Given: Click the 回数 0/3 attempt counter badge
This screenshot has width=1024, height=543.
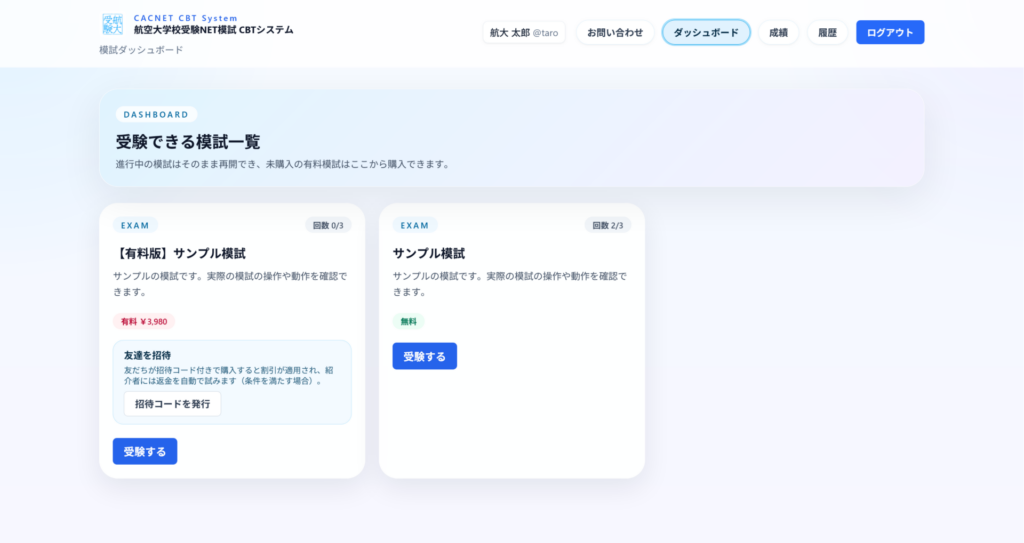Looking at the screenshot, I should 328,225.
